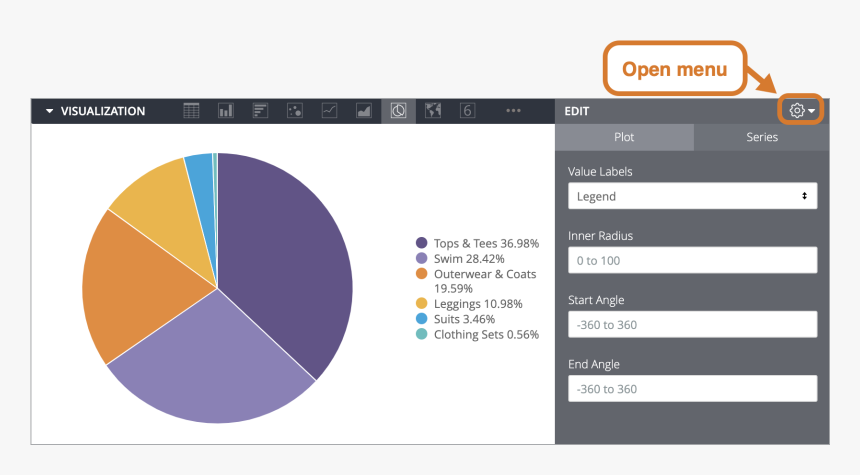This screenshot has height=475, width=860.
Task: Click the End Angle input field
Action: pyautogui.click(x=692, y=388)
